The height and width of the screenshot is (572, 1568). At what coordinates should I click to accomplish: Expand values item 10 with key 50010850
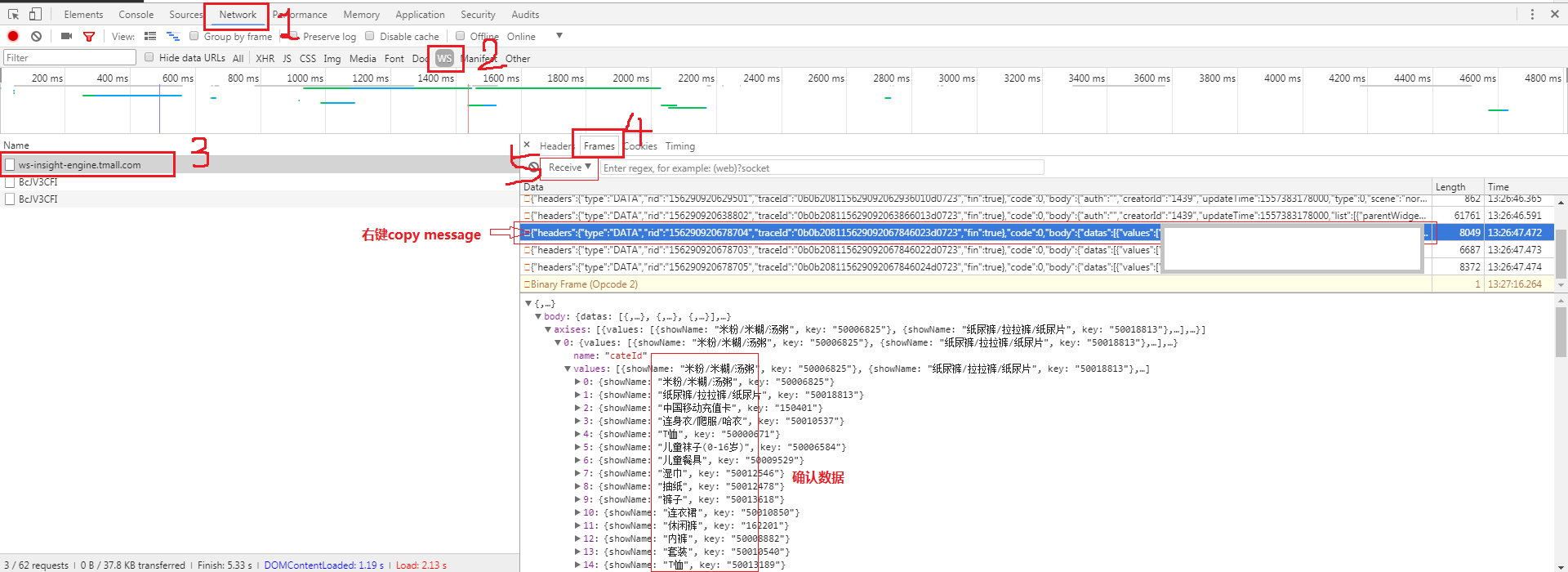tap(577, 512)
